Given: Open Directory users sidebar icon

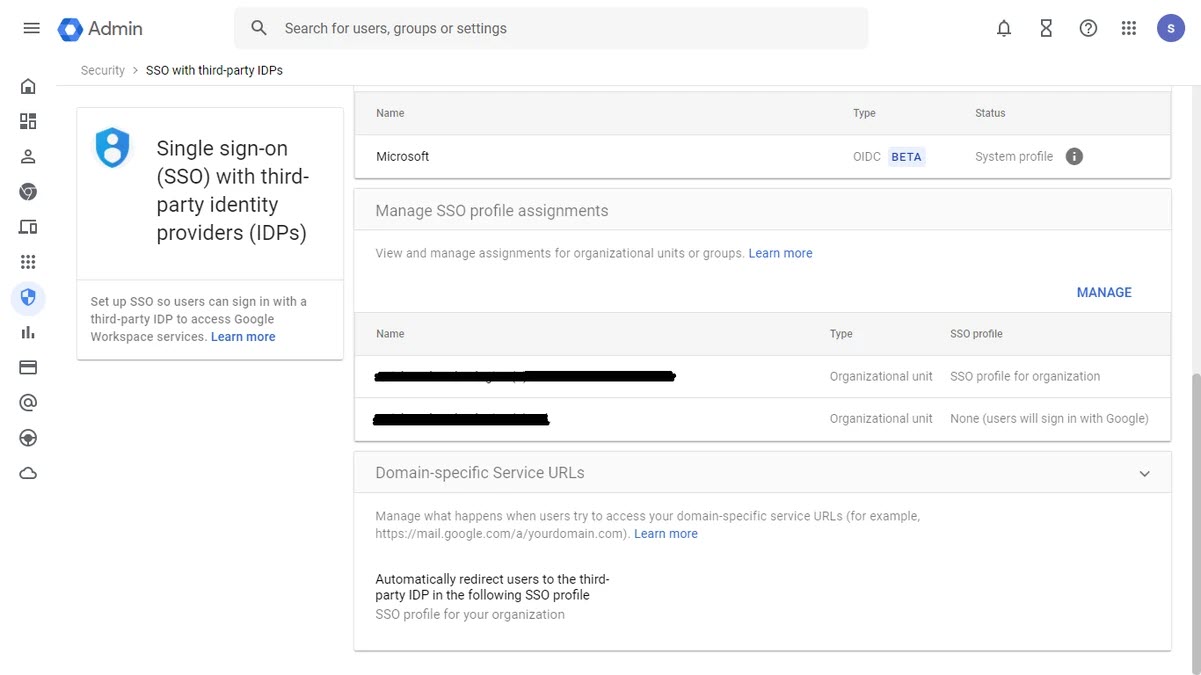Looking at the screenshot, I should [28, 156].
